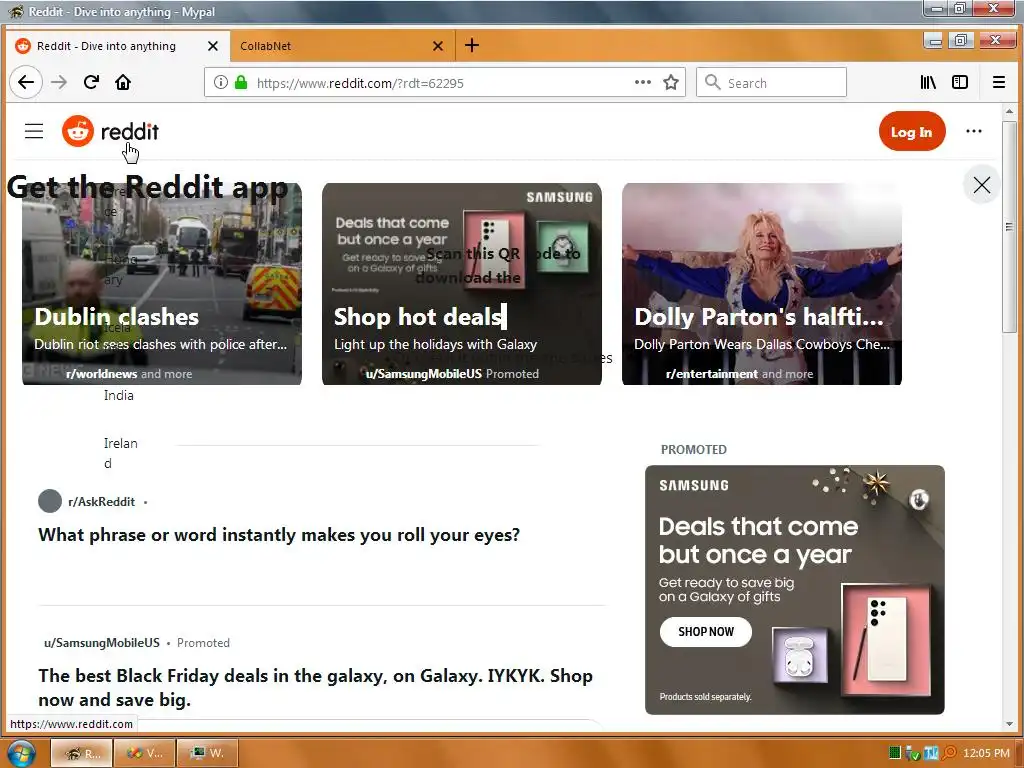Screen dimensions: 1024x768
Task: Click the Samsung Deals that come ad banner
Action: click(x=794, y=589)
